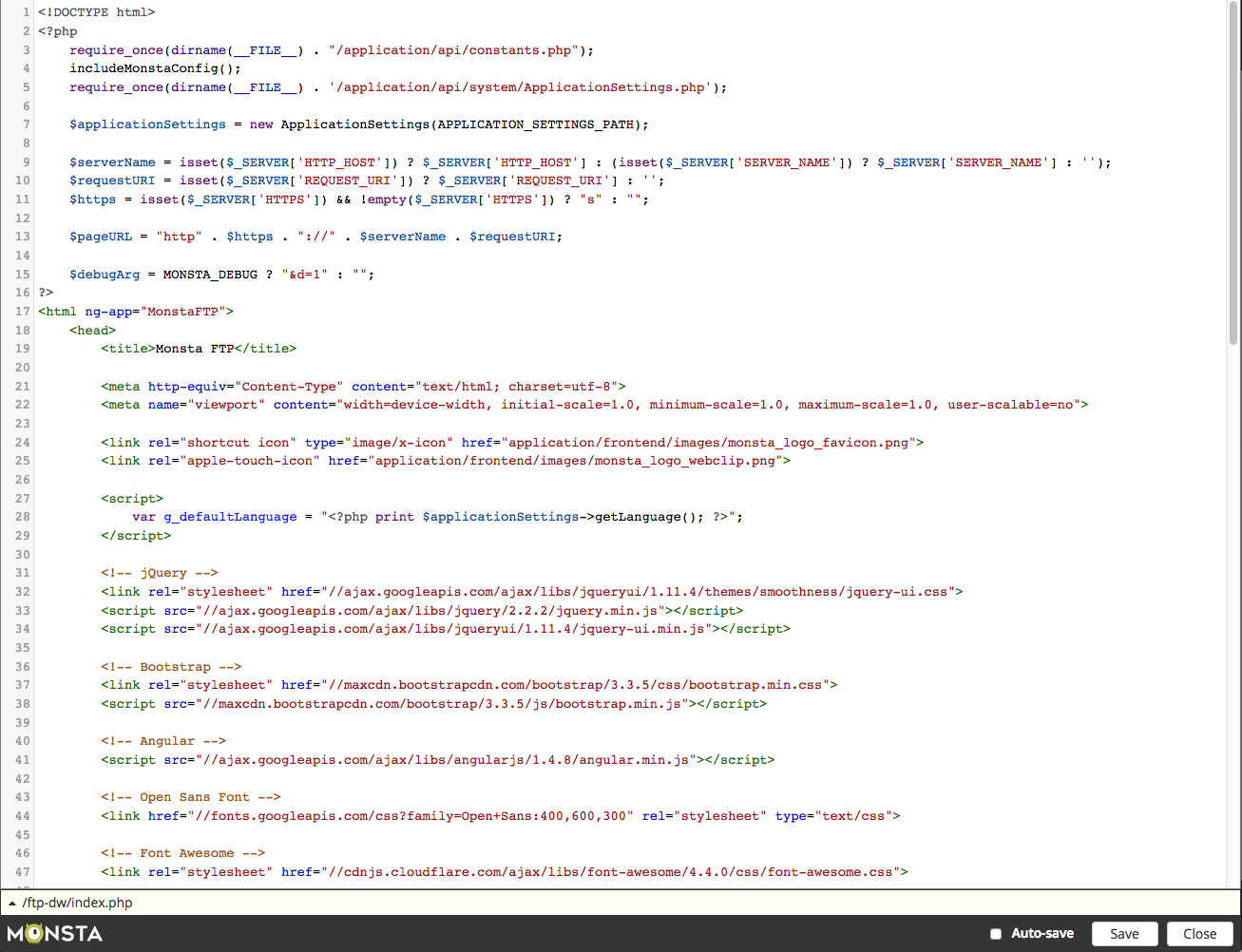Click g_defaultLanguage on line 28

[229, 517]
